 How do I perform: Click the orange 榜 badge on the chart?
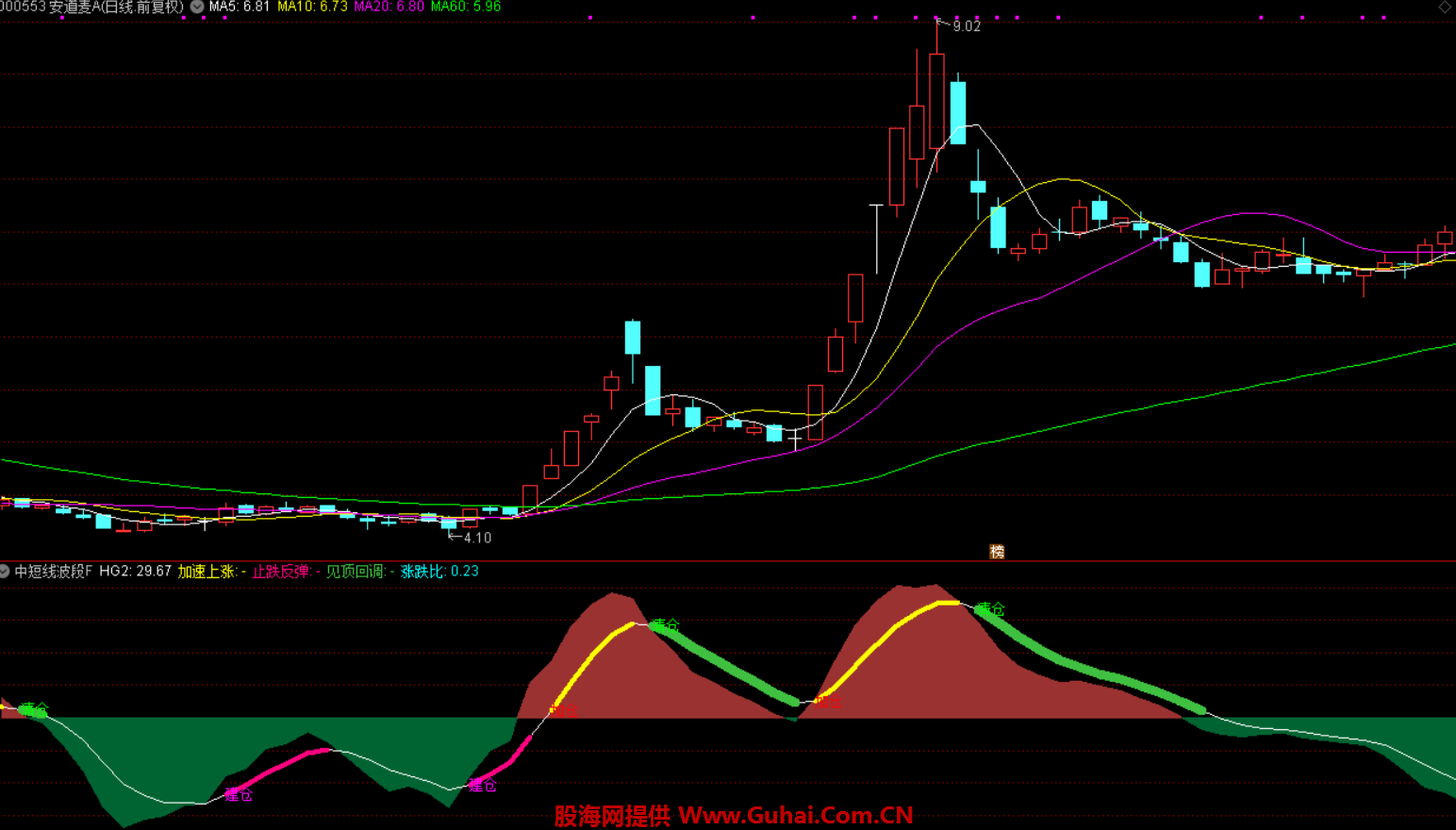(997, 552)
